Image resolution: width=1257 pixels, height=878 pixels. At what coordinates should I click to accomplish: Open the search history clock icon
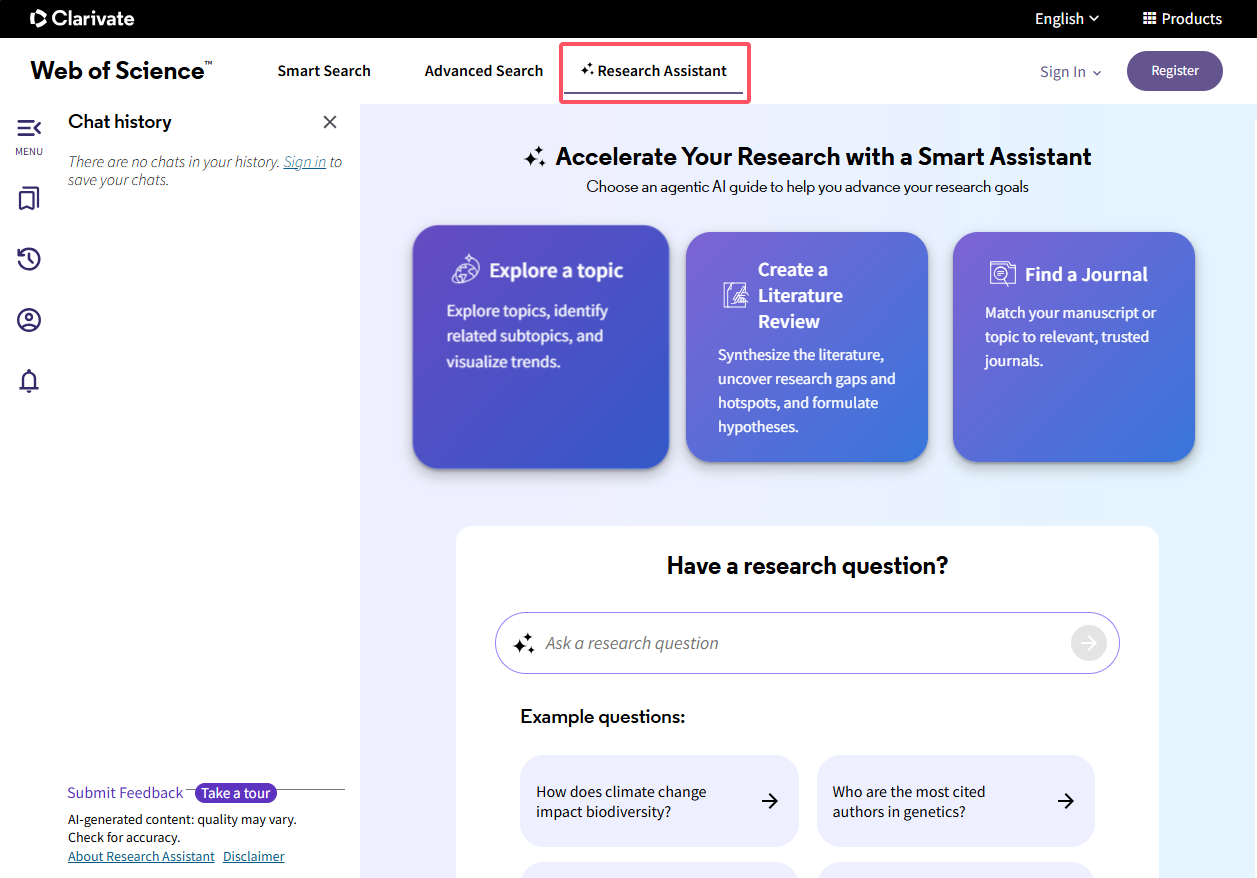click(29, 260)
